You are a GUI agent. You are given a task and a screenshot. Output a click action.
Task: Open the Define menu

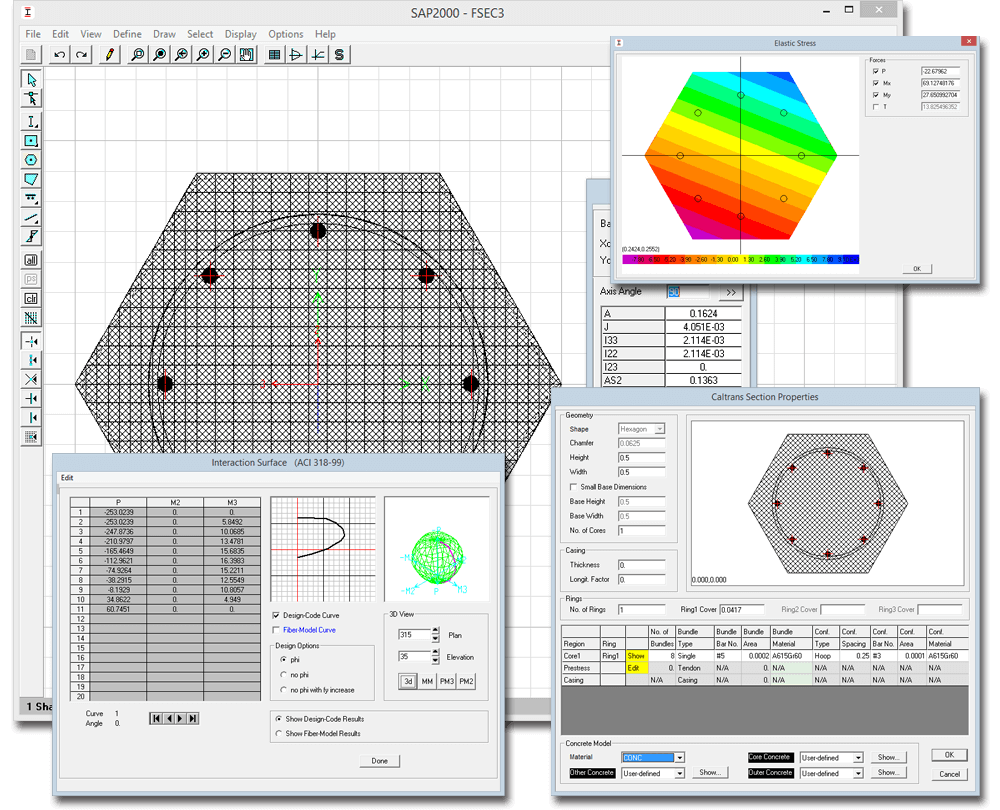tap(128, 34)
